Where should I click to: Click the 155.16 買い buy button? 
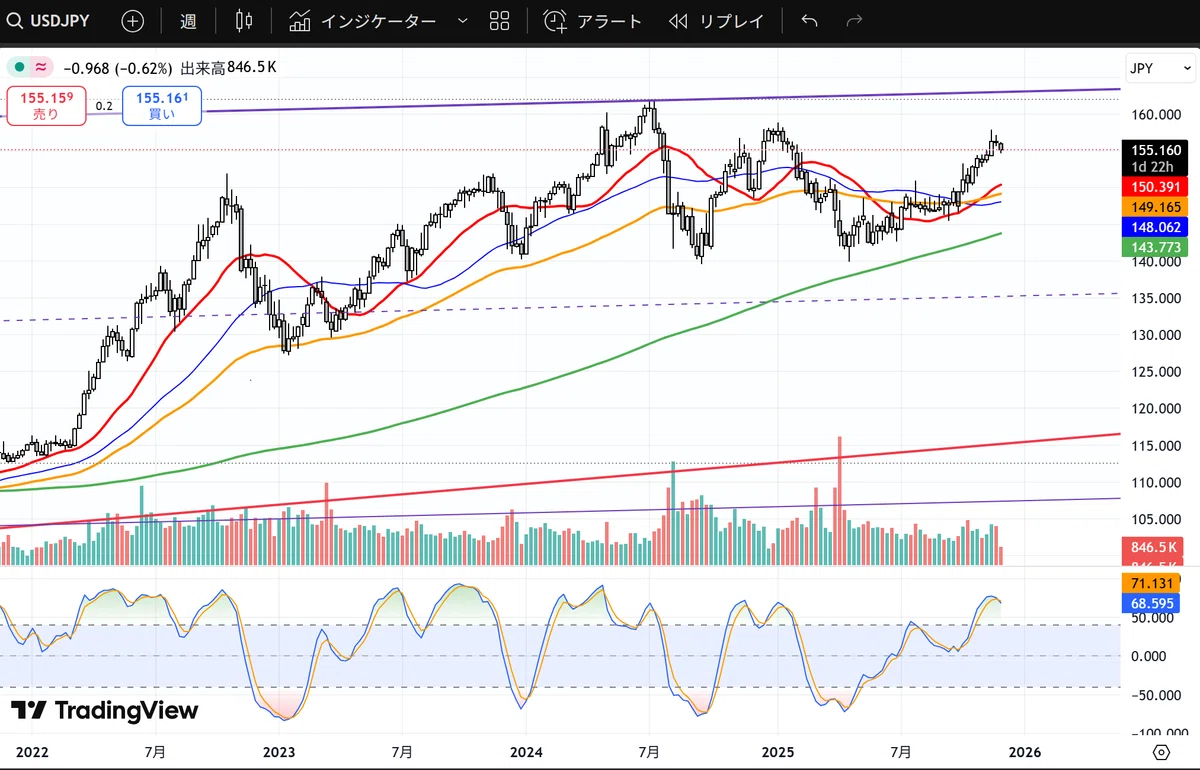point(162,105)
